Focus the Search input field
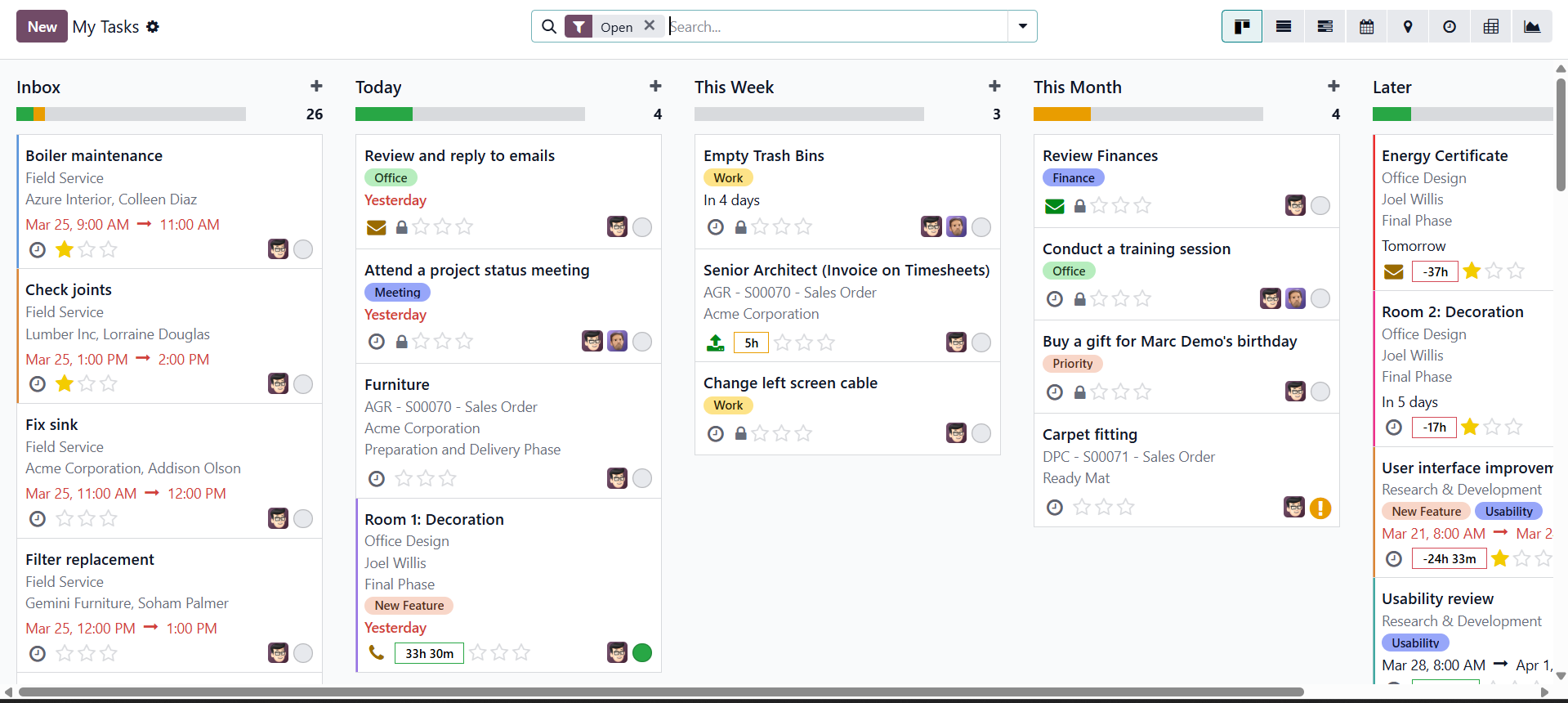This screenshot has width=1568, height=703. point(838,27)
